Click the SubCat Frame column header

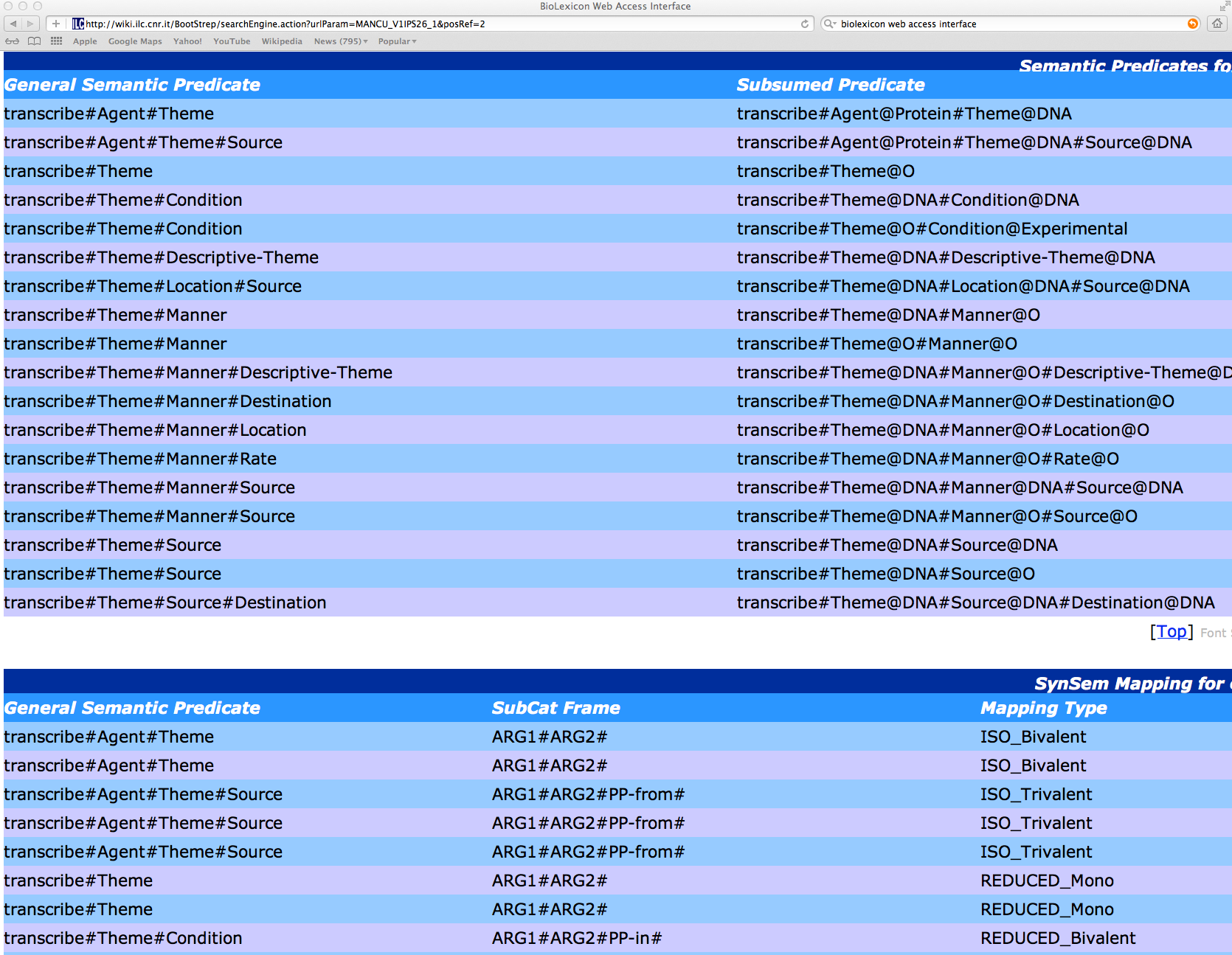556,708
